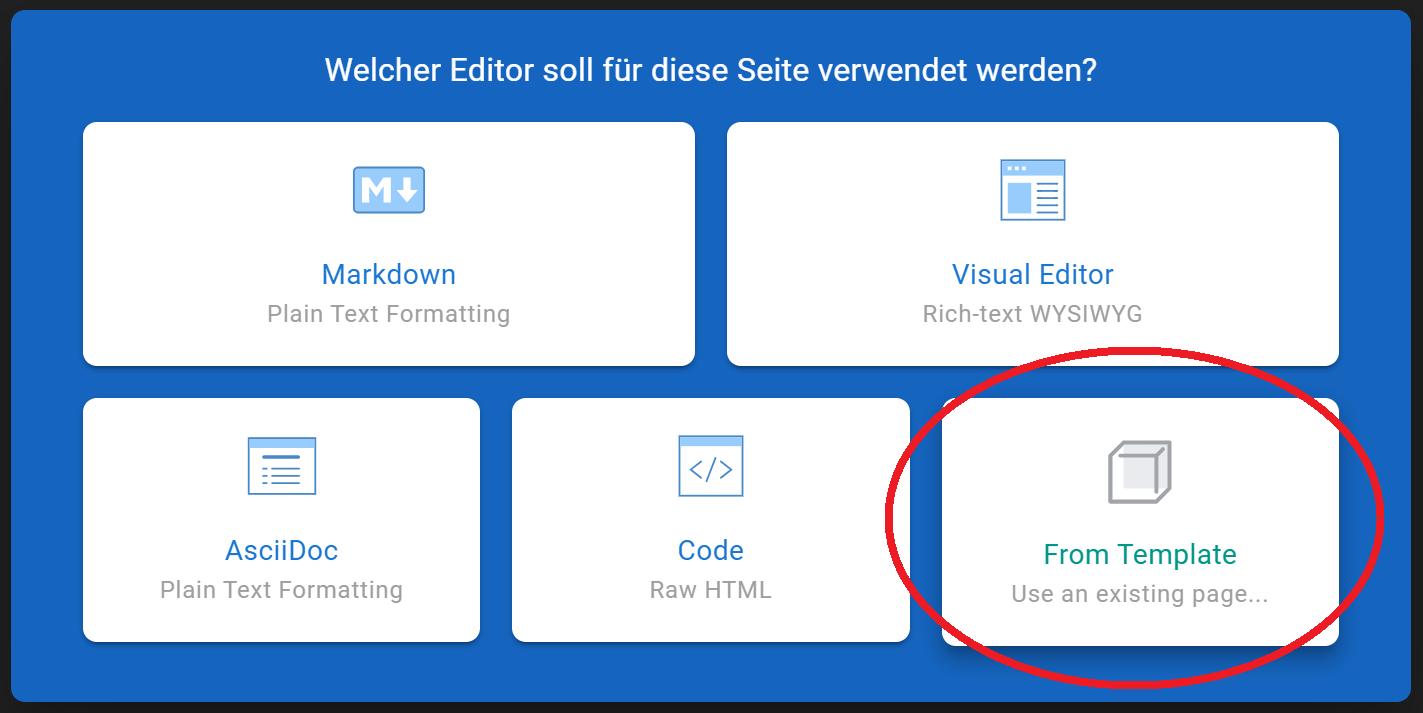
Task: Open the Code editor link
Action: [x=710, y=550]
